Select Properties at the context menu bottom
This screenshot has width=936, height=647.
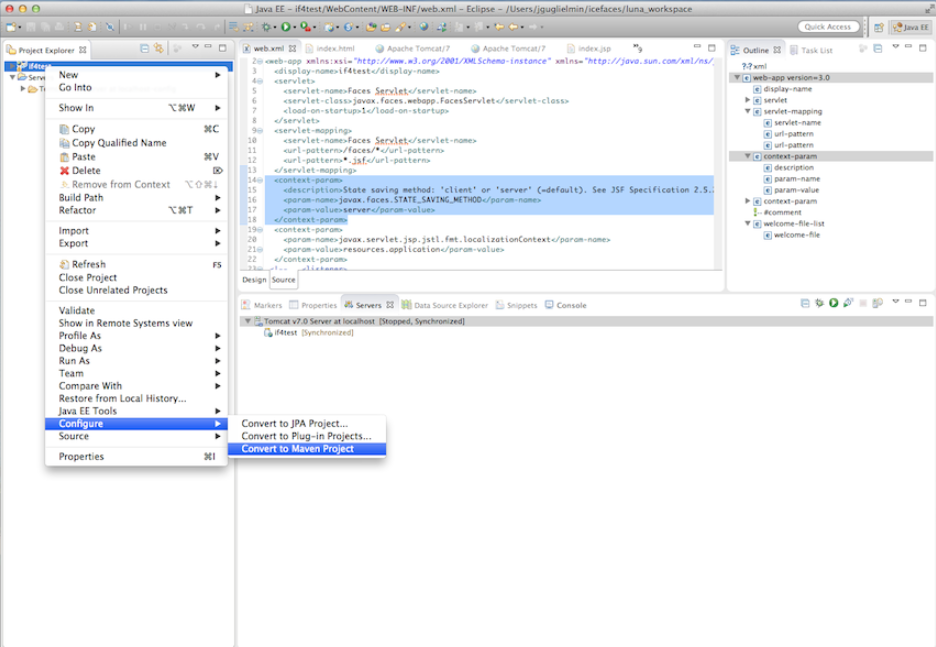(x=81, y=457)
